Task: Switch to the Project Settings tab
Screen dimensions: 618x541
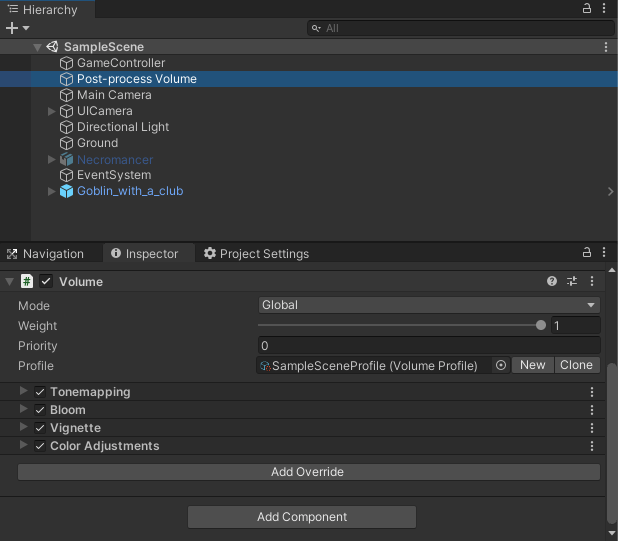Action: point(256,254)
